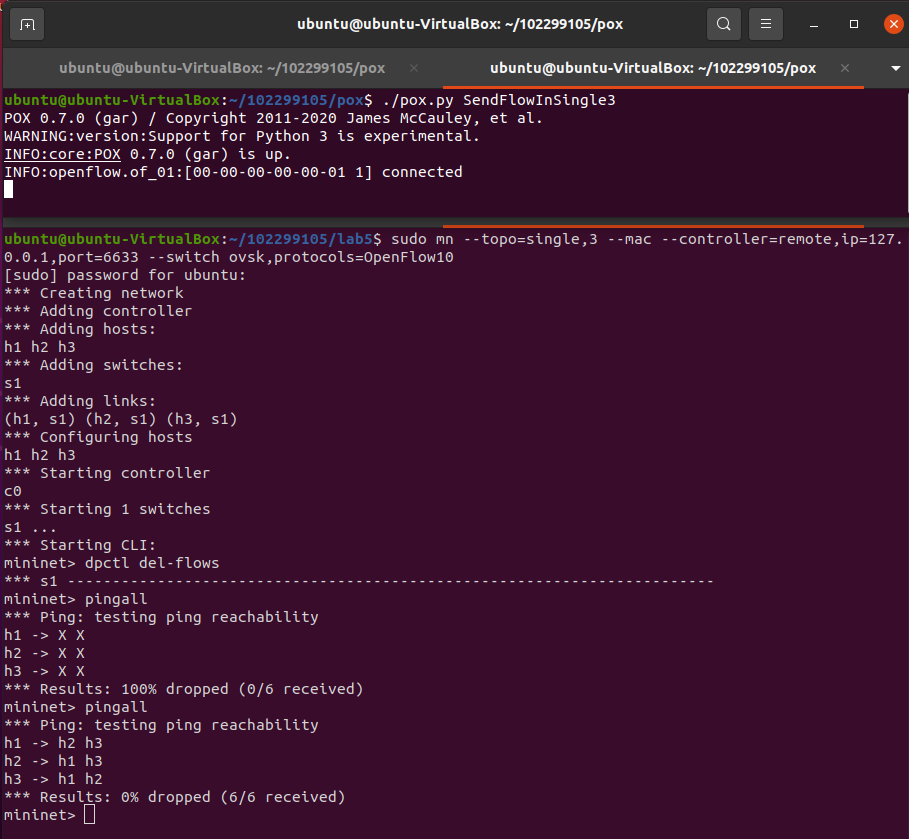This screenshot has height=839, width=909.
Task: Minimize the terminal window
Action: click(x=814, y=25)
